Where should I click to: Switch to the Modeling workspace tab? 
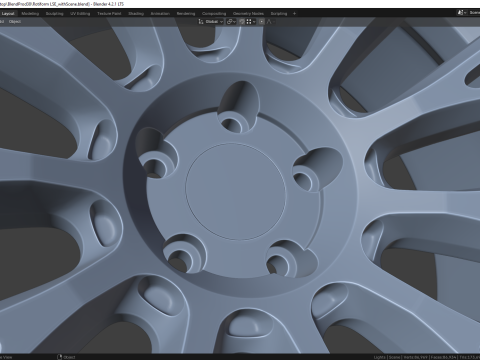click(30, 14)
